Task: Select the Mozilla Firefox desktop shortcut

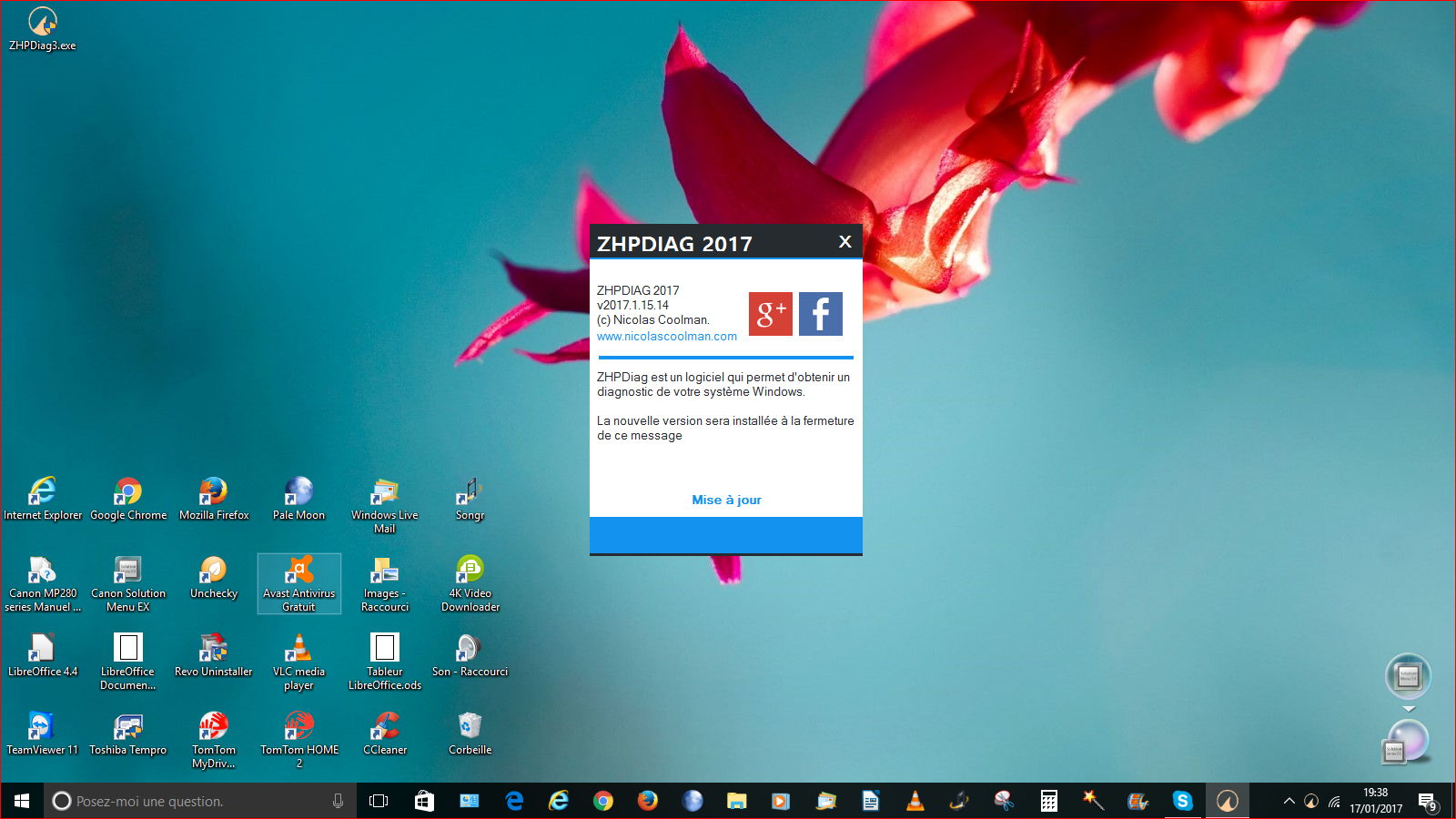Action: click(x=214, y=499)
